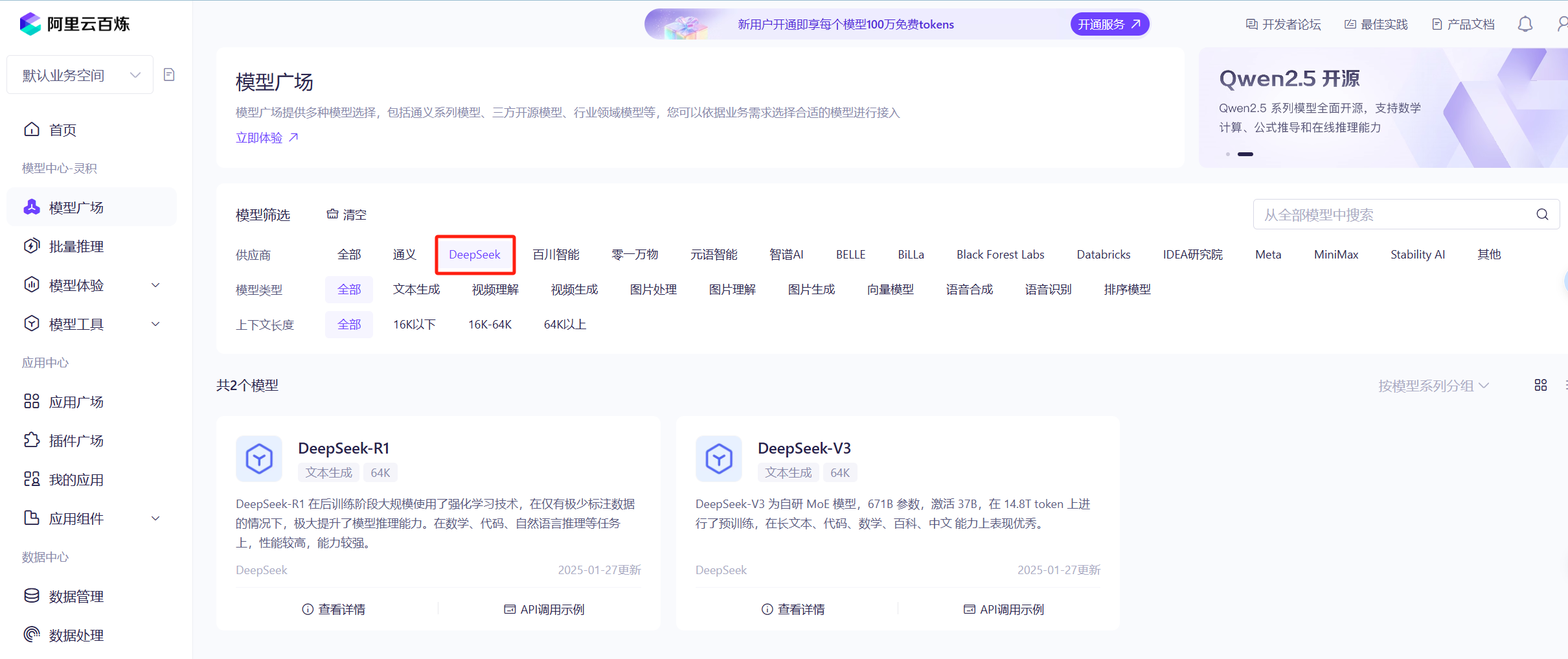
Task: Open 模型广场 in sidebar menu
Action: click(91, 207)
